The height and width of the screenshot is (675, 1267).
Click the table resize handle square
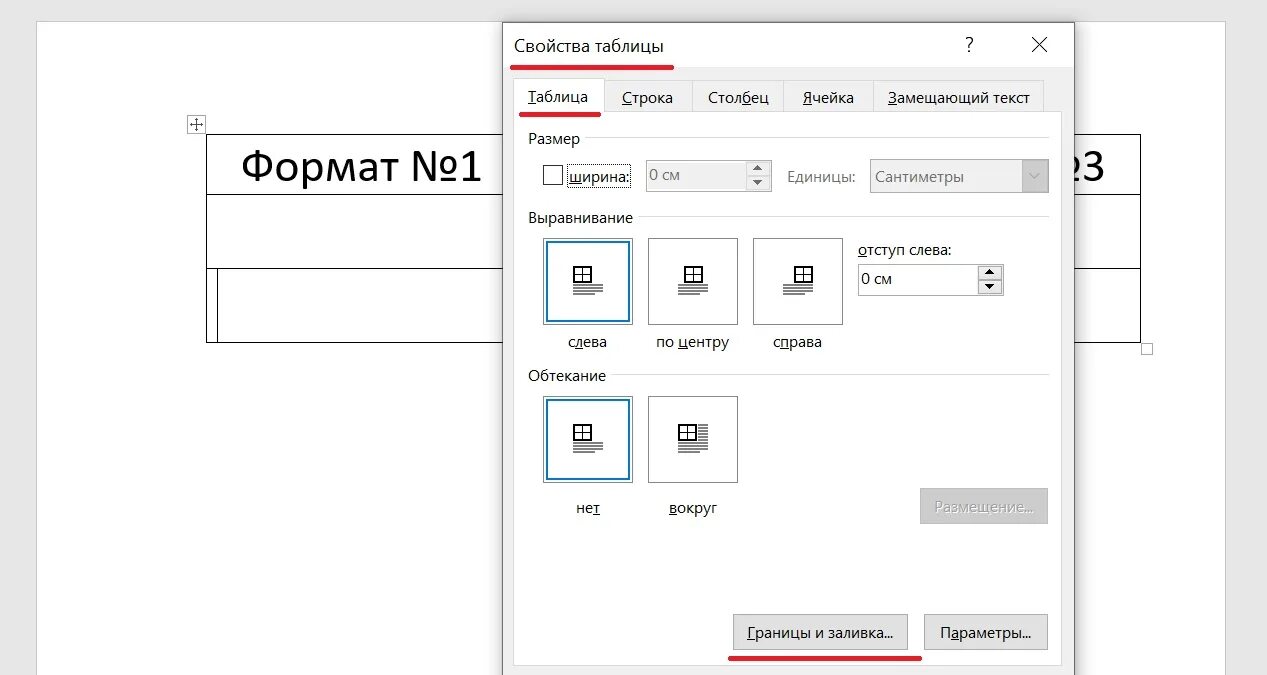[x=1147, y=349]
